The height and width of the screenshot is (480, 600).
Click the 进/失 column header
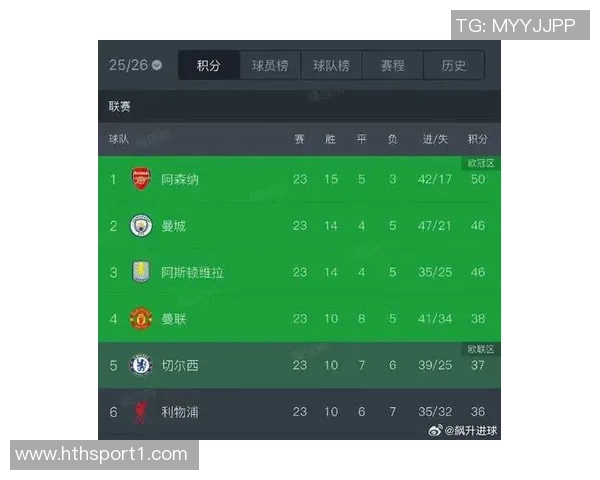(x=435, y=138)
